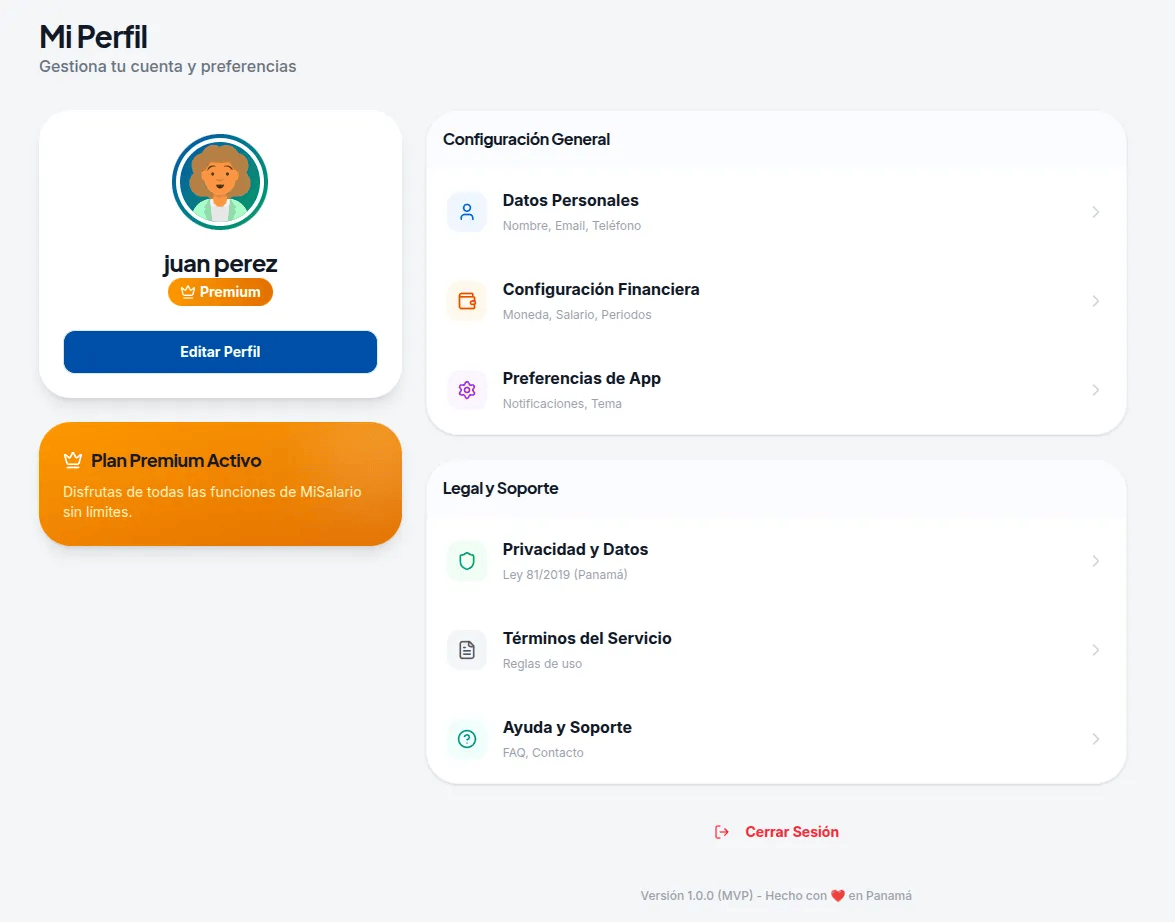This screenshot has height=922, width=1175.
Task: Open the Ayuda y Soporte entry
Action: (x=776, y=739)
